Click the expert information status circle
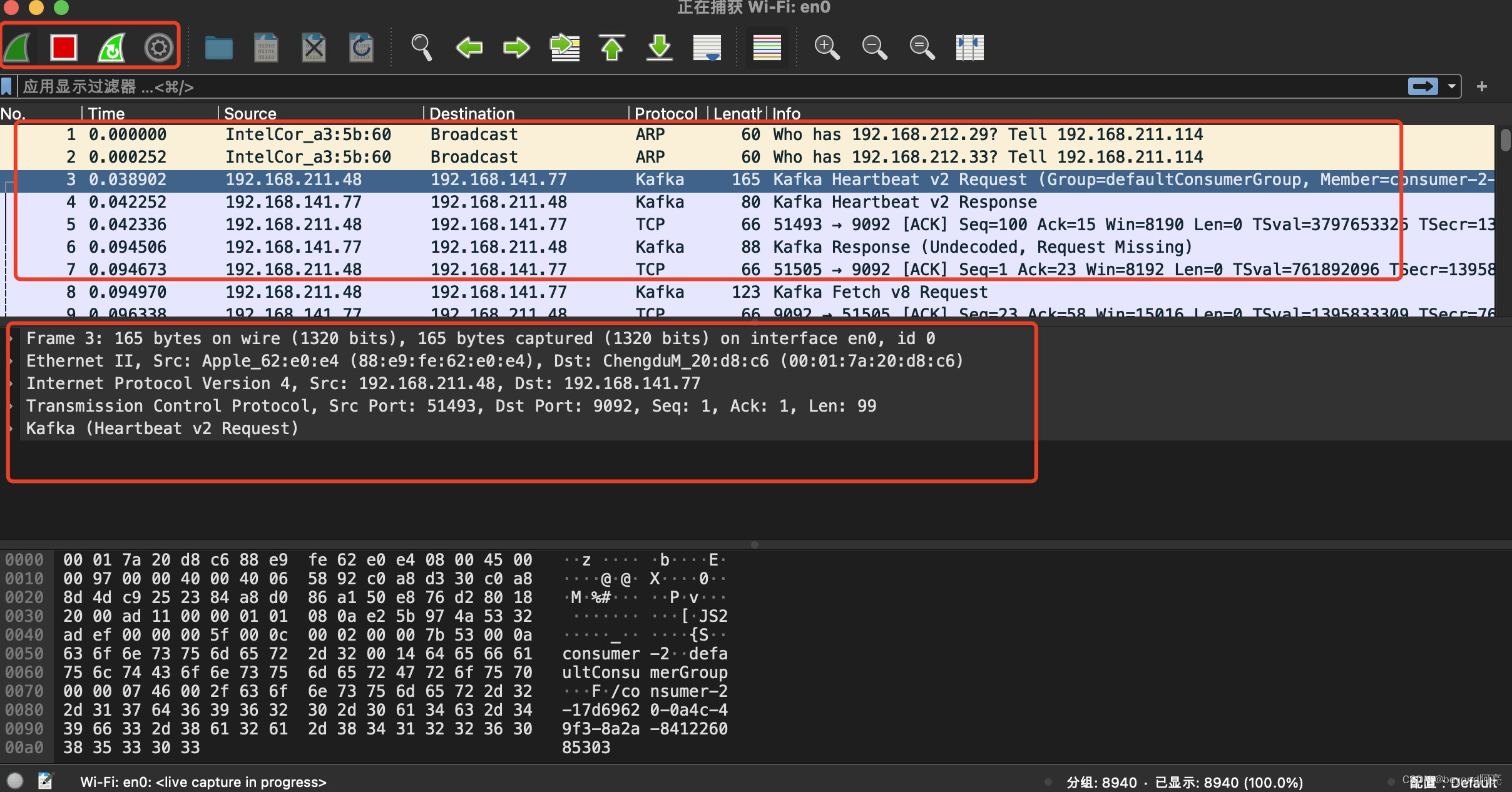The width and height of the screenshot is (1512, 792). click(15, 781)
